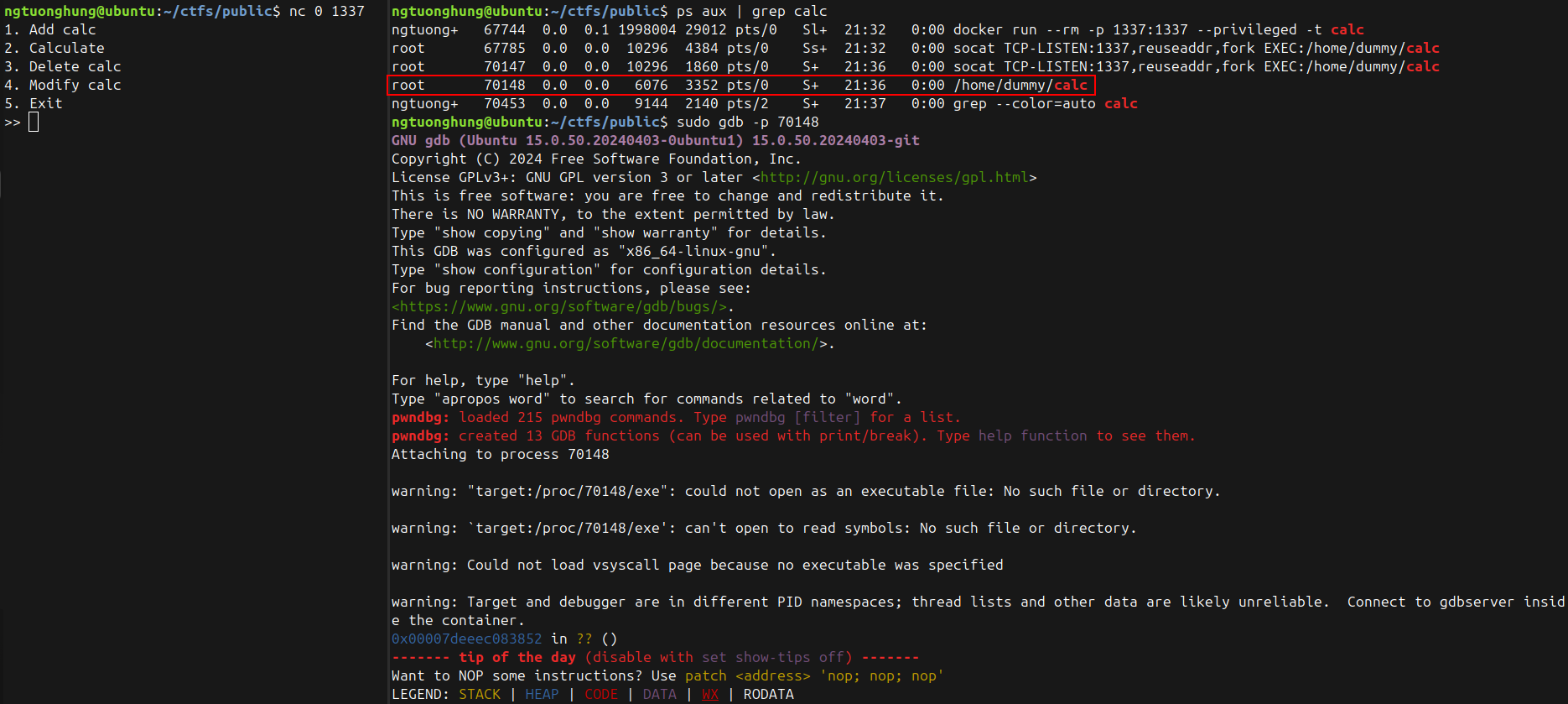Click the "1. Add calc" menu option

click(x=50, y=30)
